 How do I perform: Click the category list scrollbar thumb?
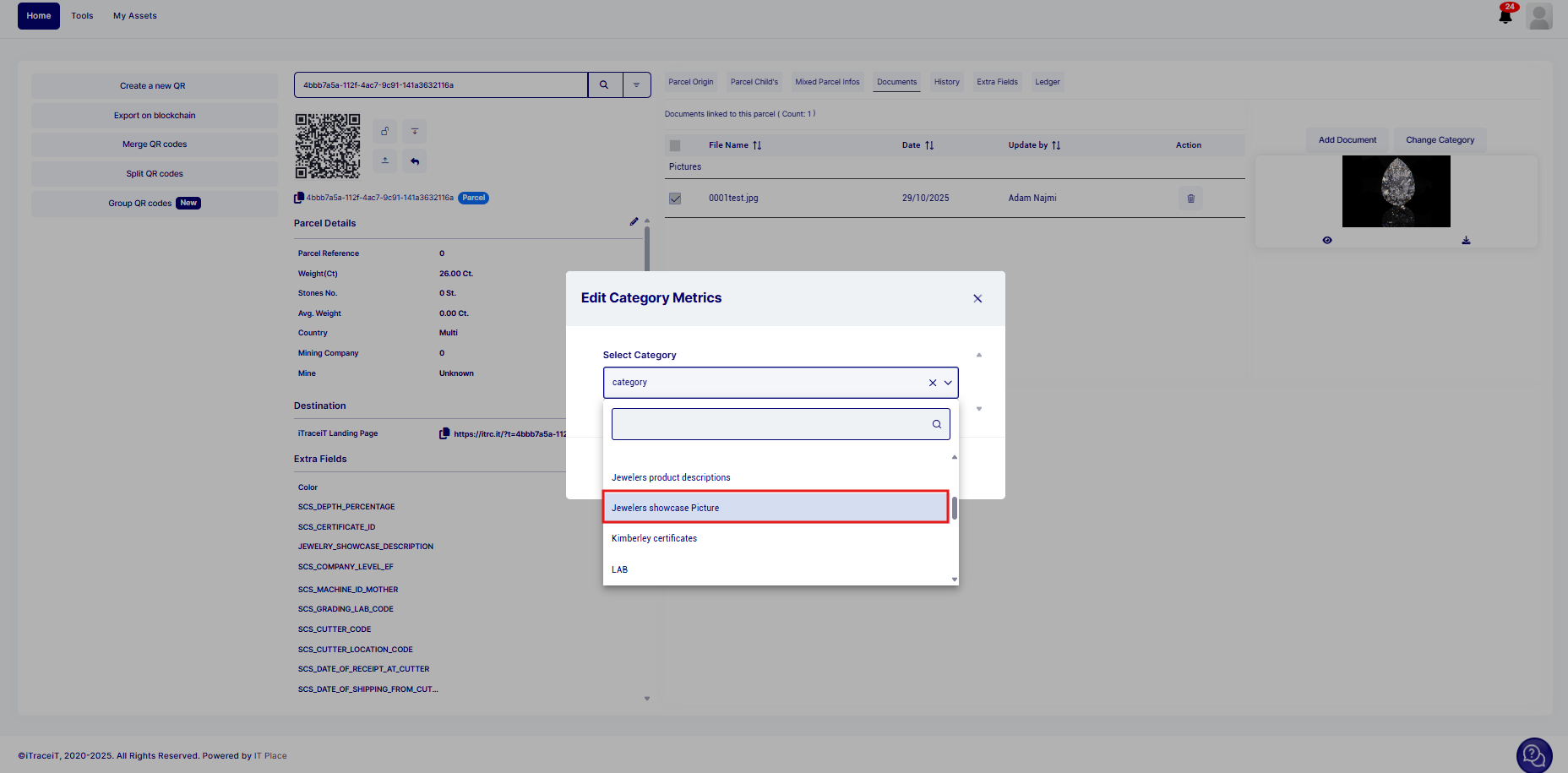click(x=955, y=509)
